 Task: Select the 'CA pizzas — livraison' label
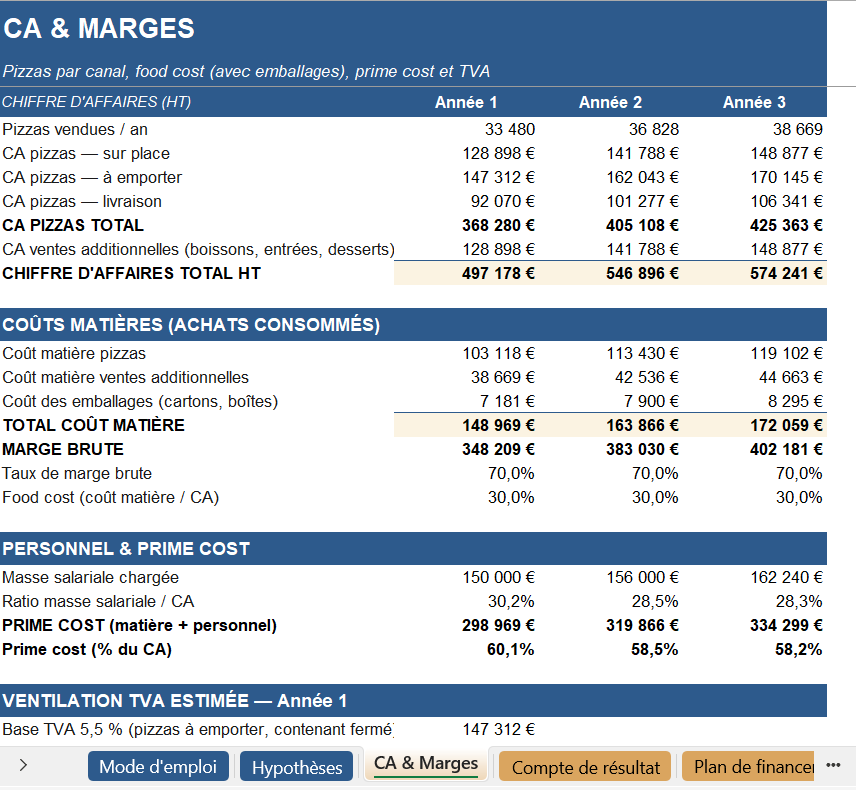tap(82, 201)
